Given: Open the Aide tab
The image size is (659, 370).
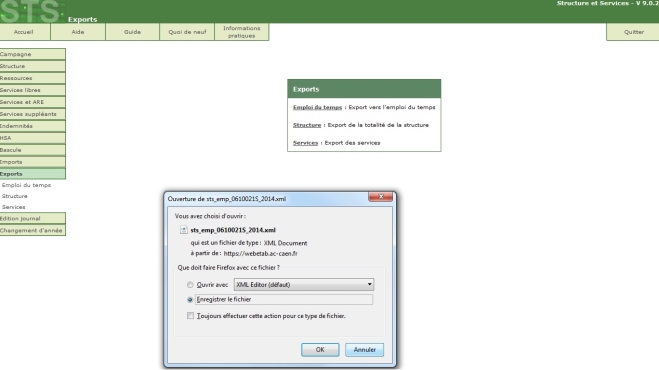Looking at the screenshot, I should [x=78, y=32].
